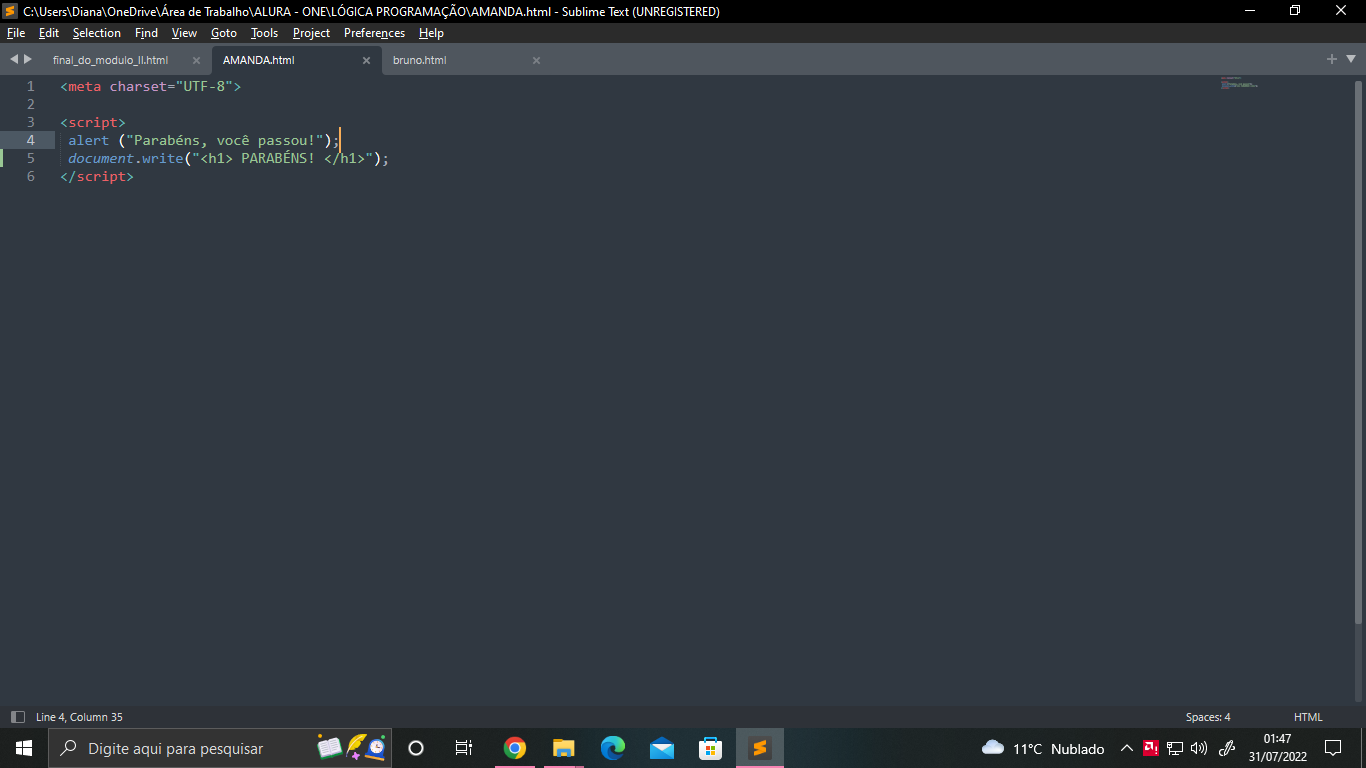Image resolution: width=1366 pixels, height=768 pixels.
Task: Click line number 1 in gutter
Action: [x=31, y=86]
